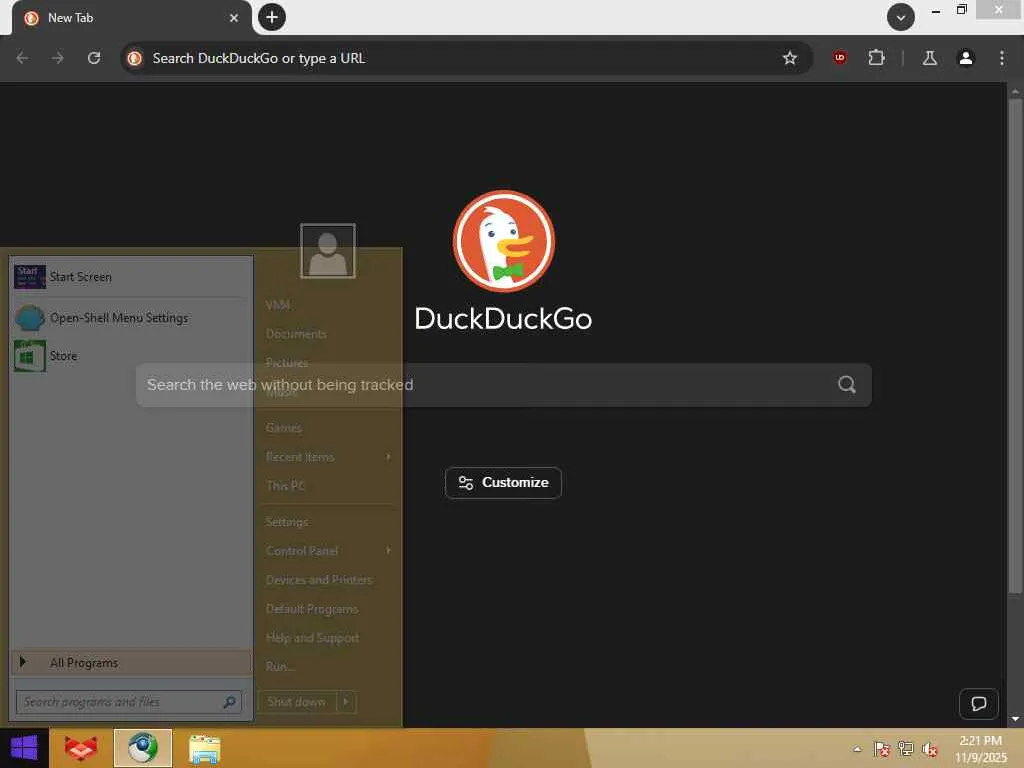Open the tab search dropdown arrow
The image size is (1024, 768).
[x=901, y=17]
